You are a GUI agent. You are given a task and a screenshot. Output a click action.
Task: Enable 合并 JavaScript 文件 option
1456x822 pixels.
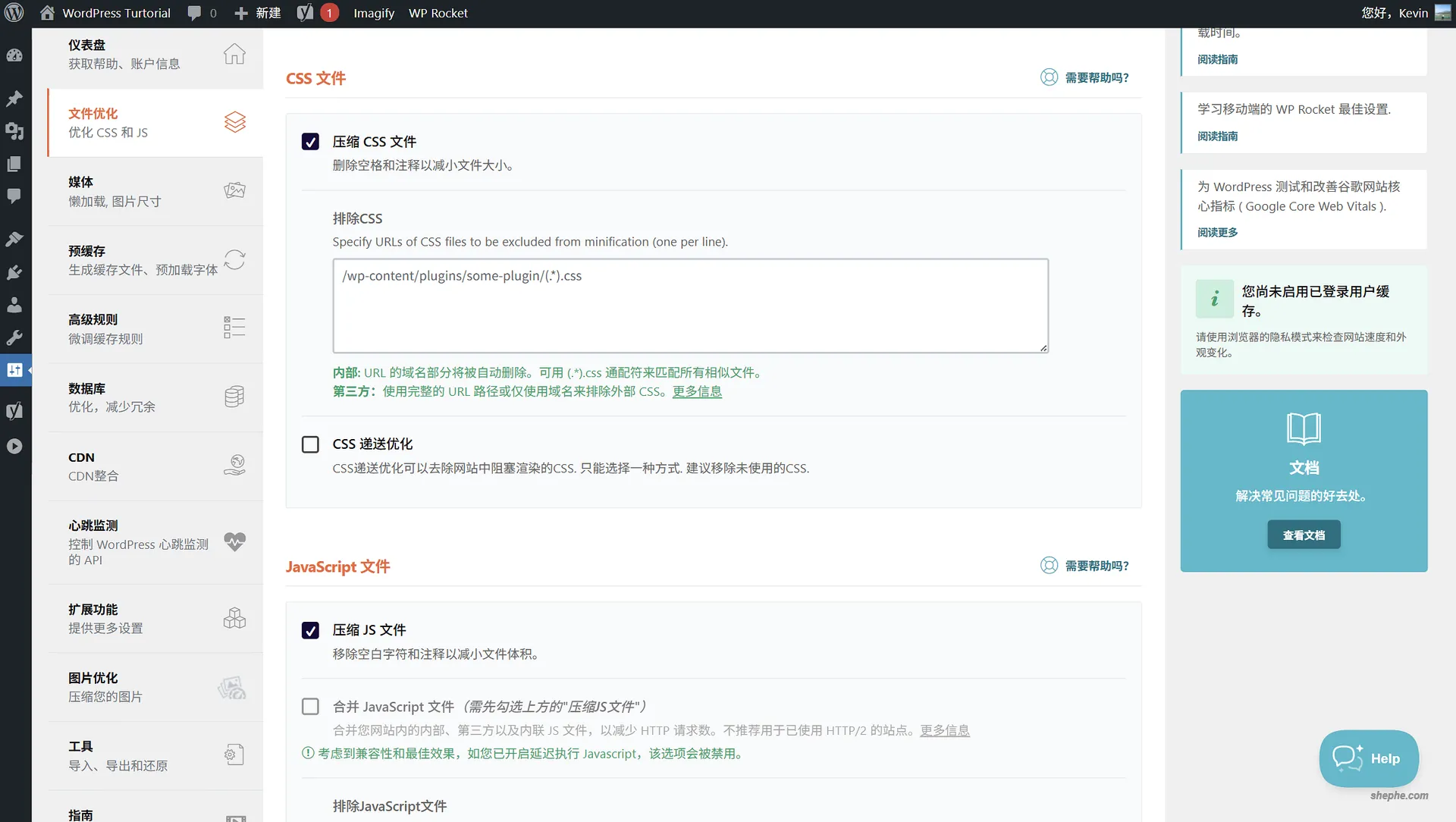[x=310, y=706]
